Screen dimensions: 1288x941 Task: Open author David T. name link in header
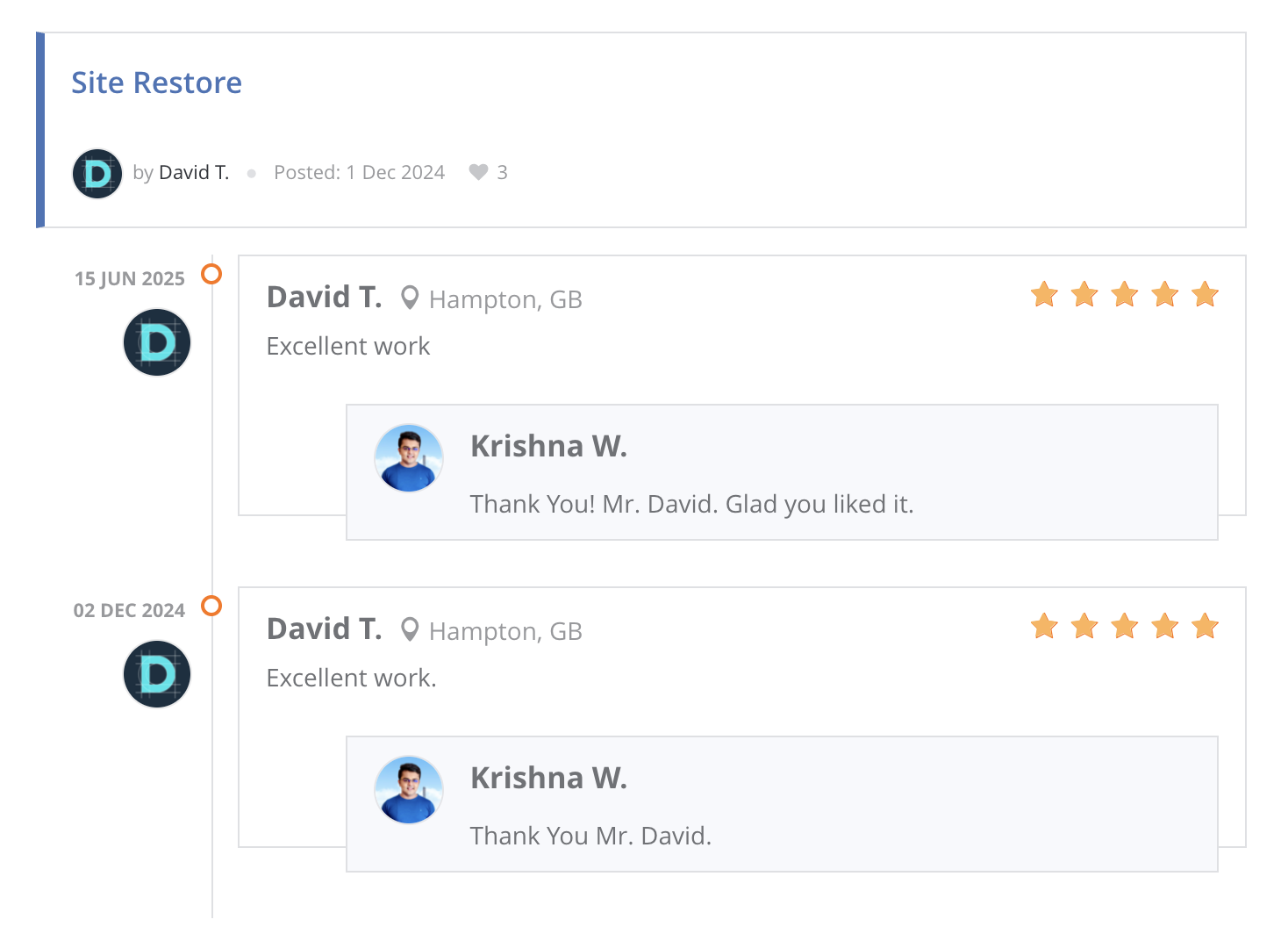[194, 172]
